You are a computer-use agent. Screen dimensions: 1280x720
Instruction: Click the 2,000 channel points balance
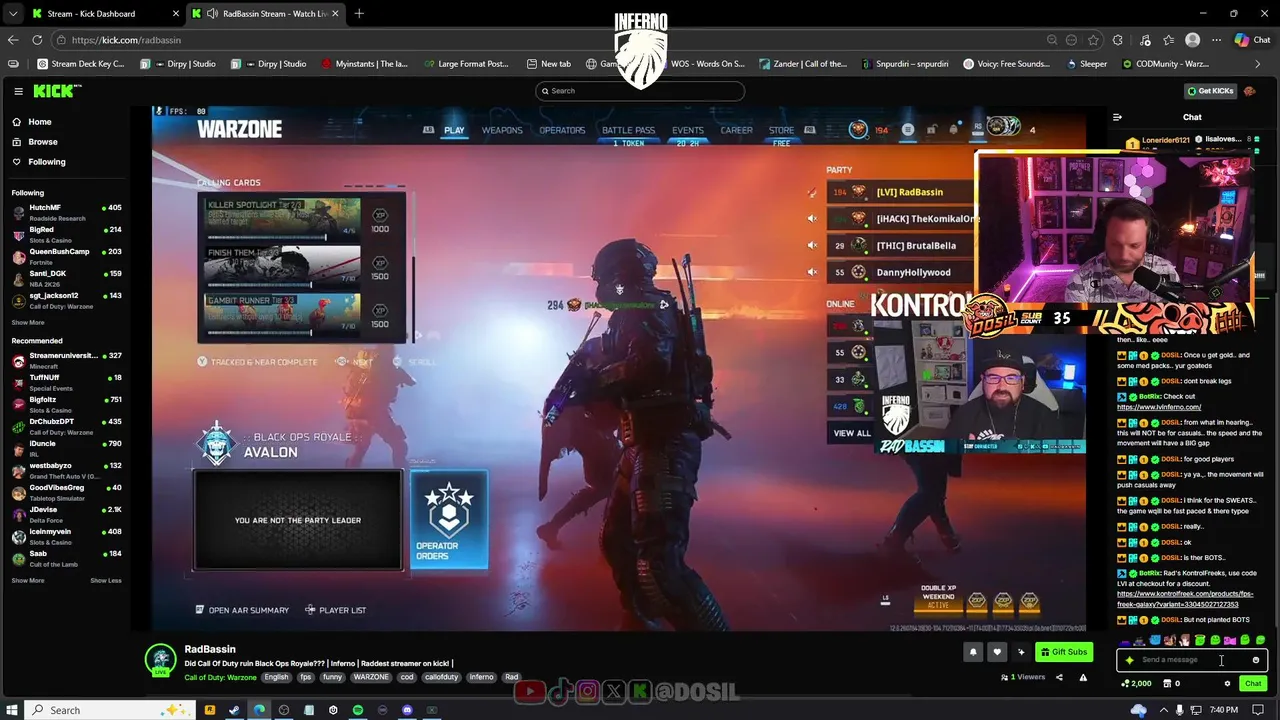1137,684
